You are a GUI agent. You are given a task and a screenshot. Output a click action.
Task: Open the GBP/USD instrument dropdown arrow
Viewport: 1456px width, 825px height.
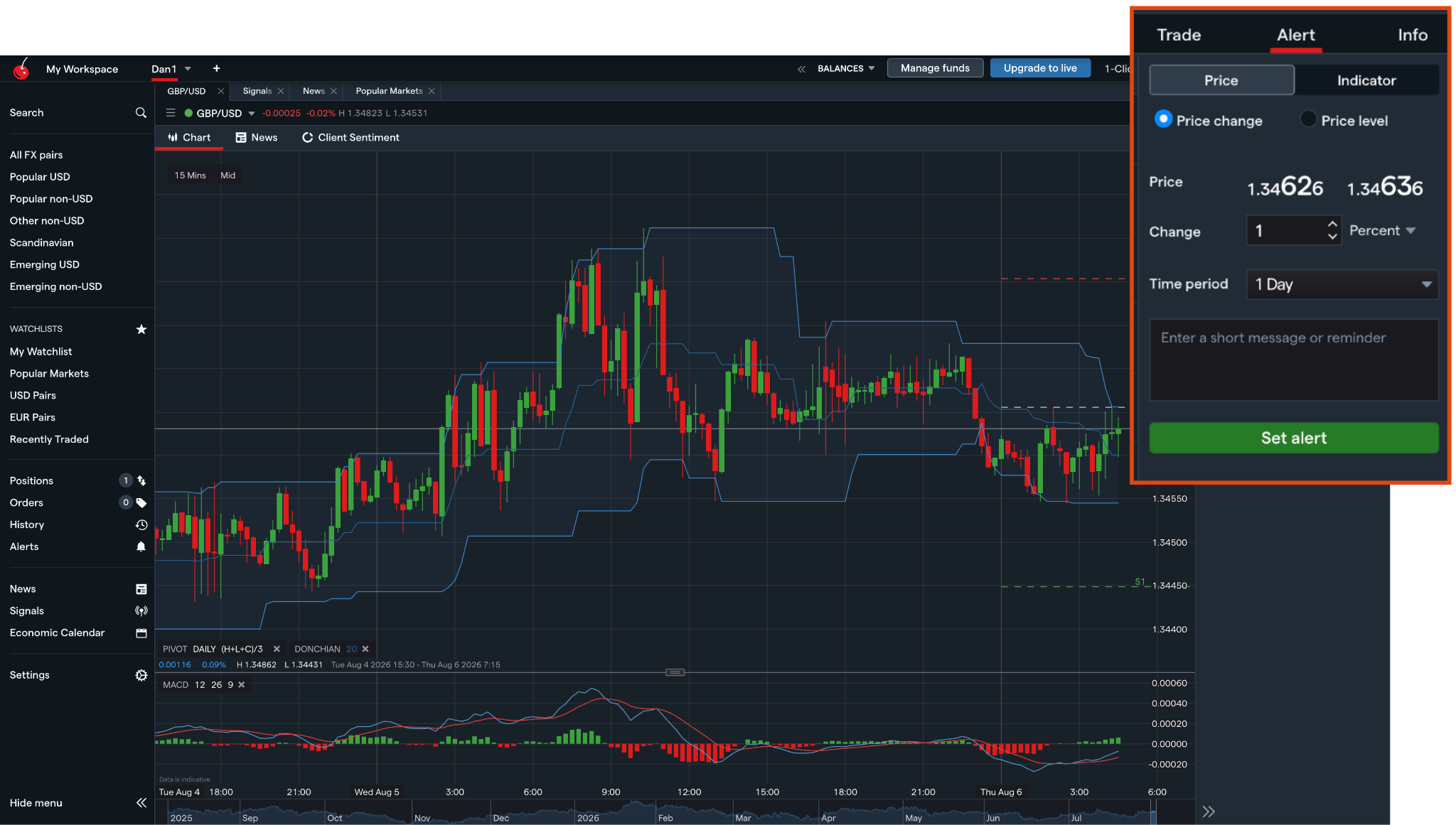coord(252,114)
